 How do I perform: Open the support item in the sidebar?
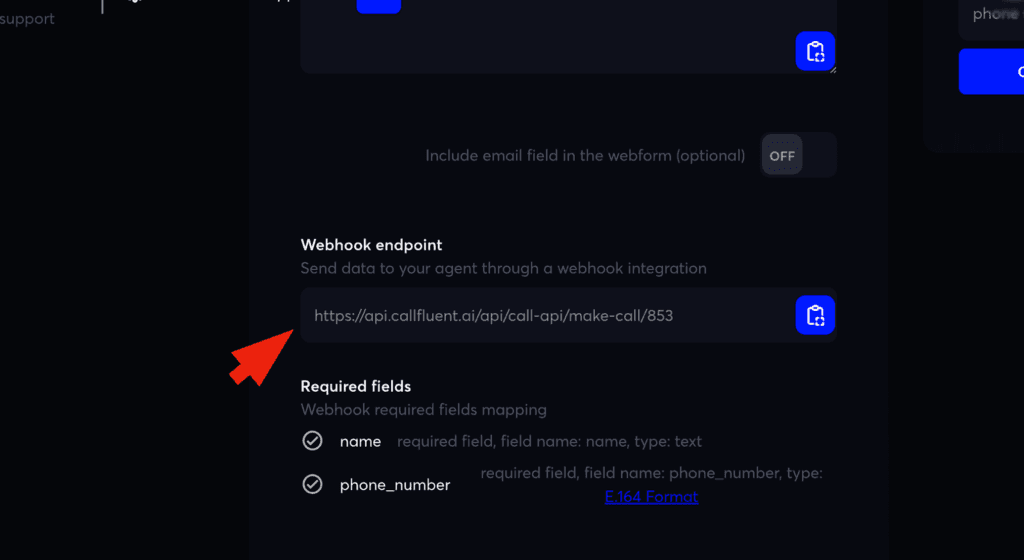point(28,19)
